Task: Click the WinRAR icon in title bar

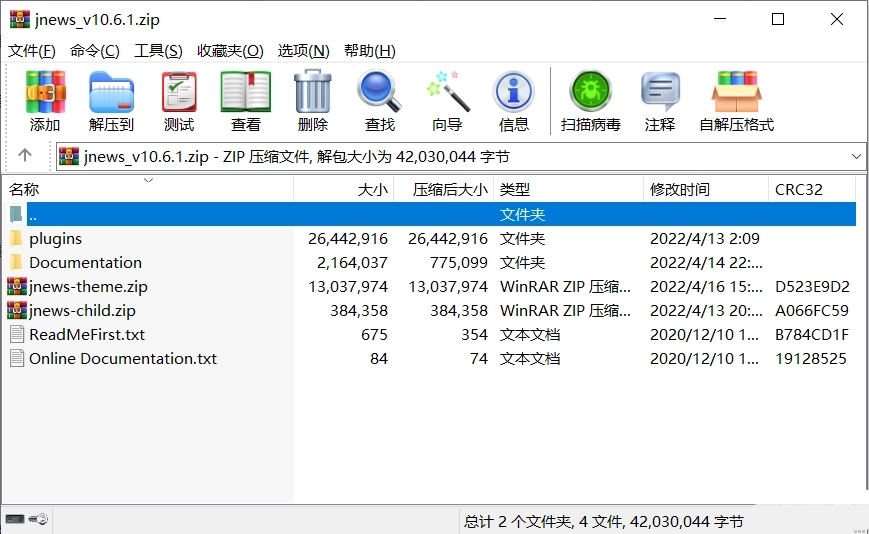Action: click(20, 19)
